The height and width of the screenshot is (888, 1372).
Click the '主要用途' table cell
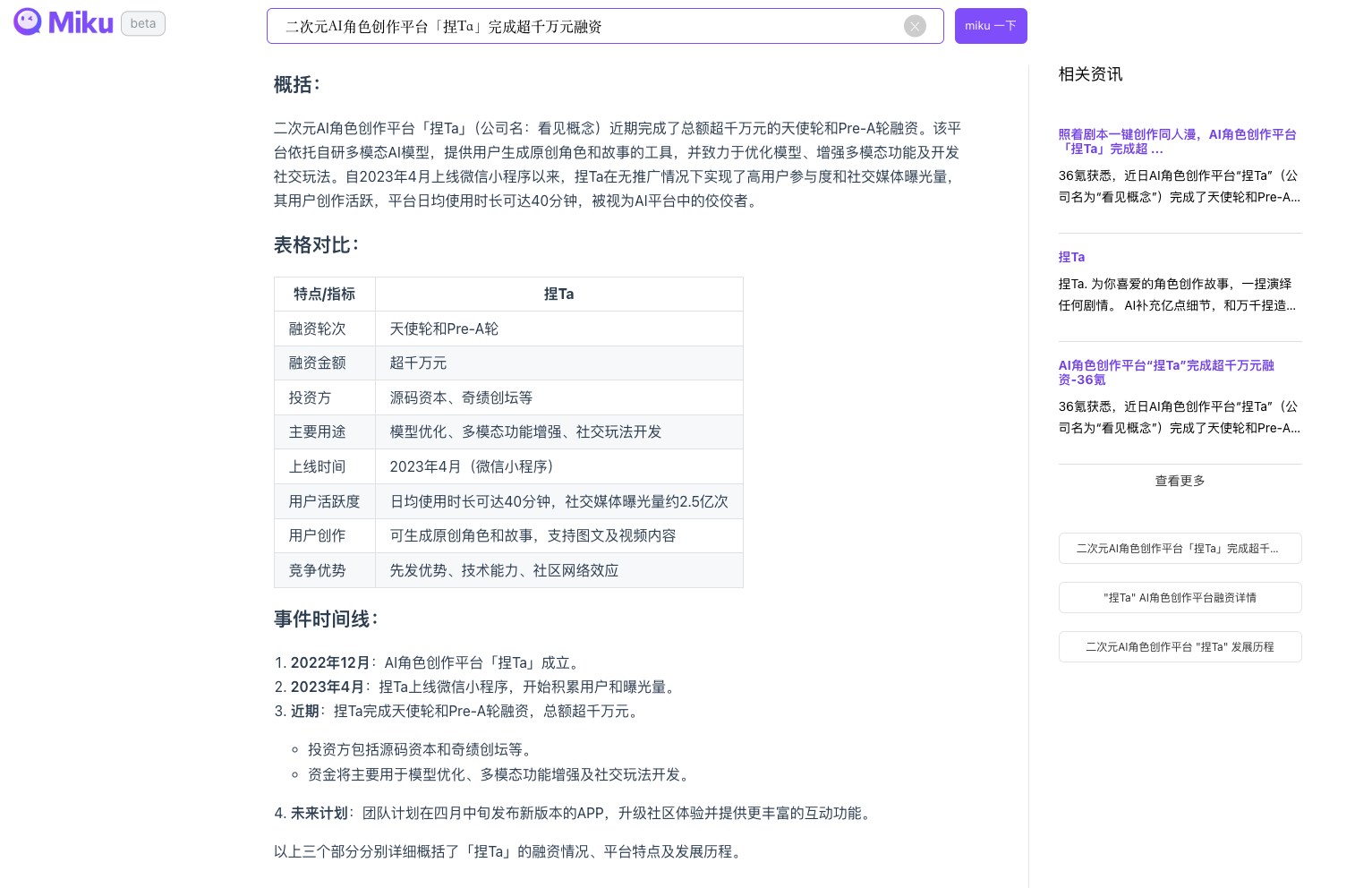click(x=325, y=431)
